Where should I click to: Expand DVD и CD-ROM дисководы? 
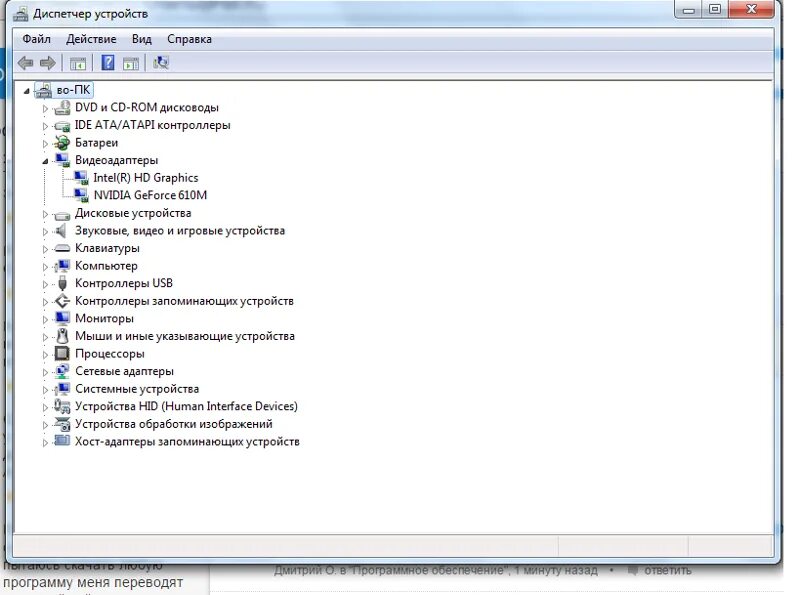pyautogui.click(x=45, y=108)
